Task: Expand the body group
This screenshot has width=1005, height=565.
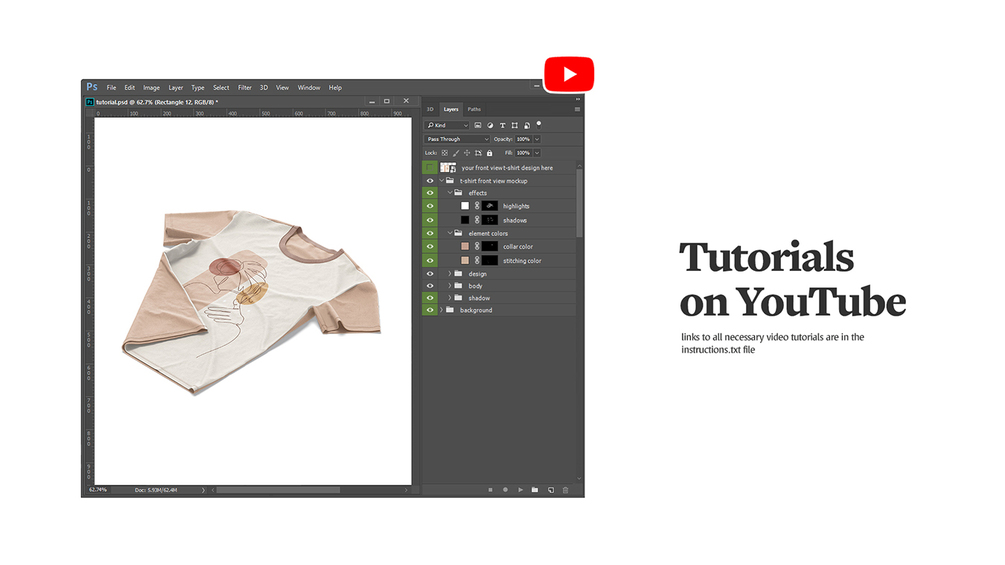Action: 449,286
